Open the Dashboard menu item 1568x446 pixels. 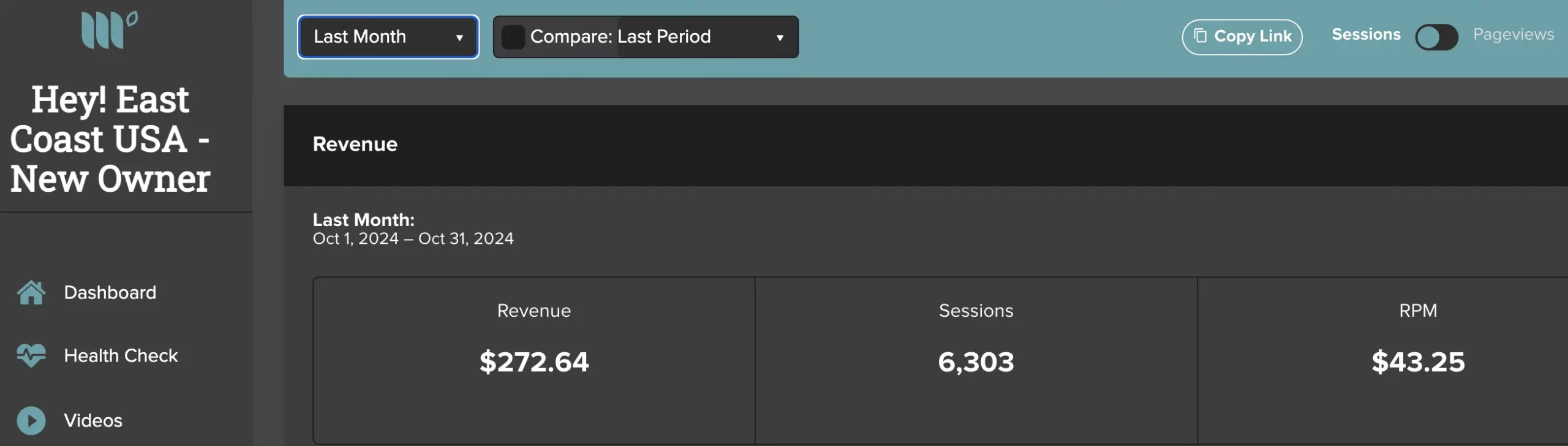click(110, 293)
